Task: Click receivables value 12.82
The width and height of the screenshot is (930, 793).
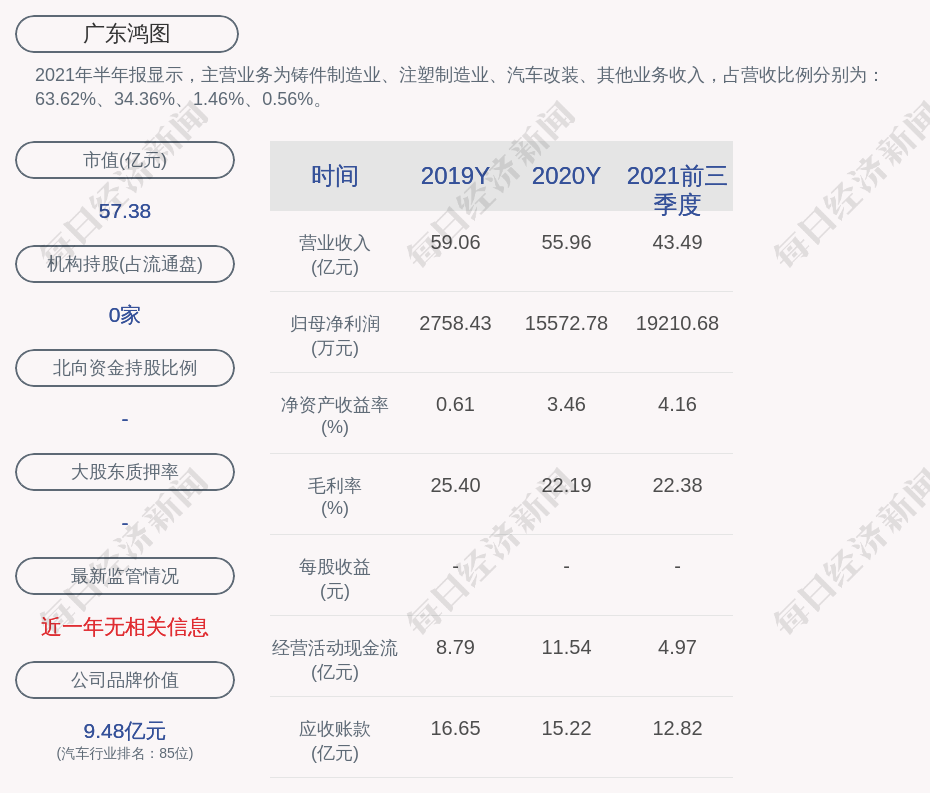Action: [677, 728]
